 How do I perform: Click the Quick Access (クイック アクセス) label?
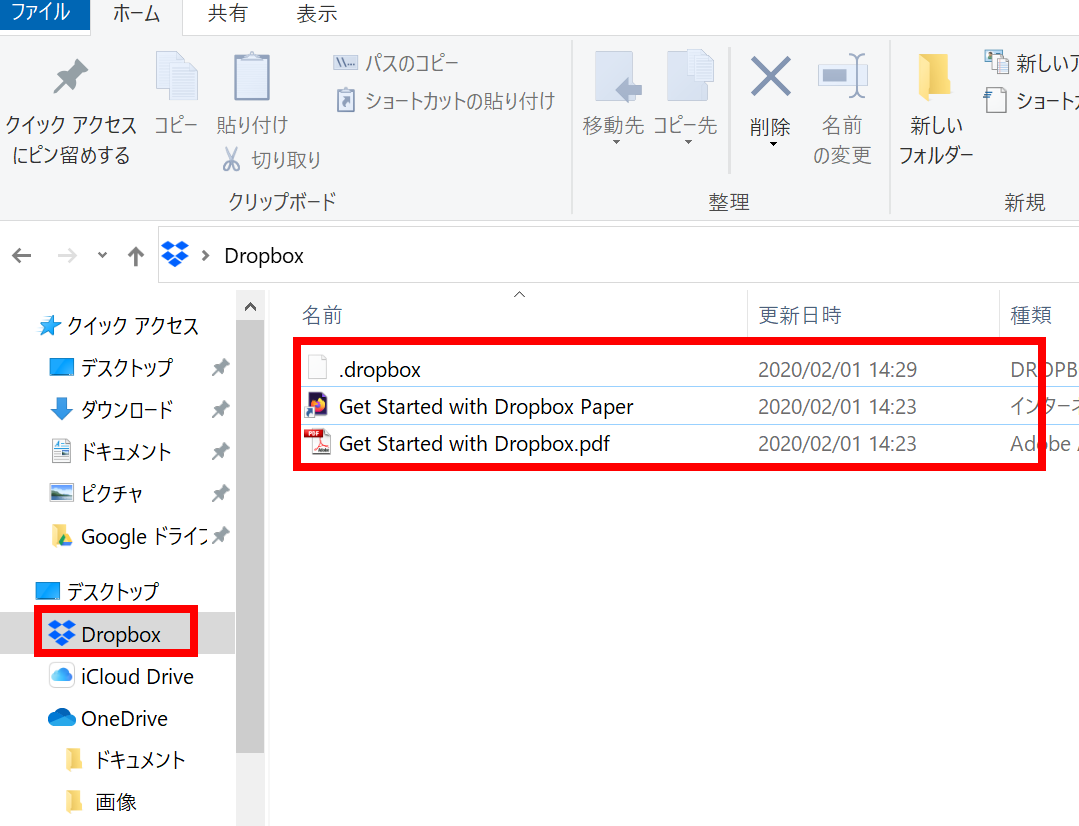coord(133,326)
